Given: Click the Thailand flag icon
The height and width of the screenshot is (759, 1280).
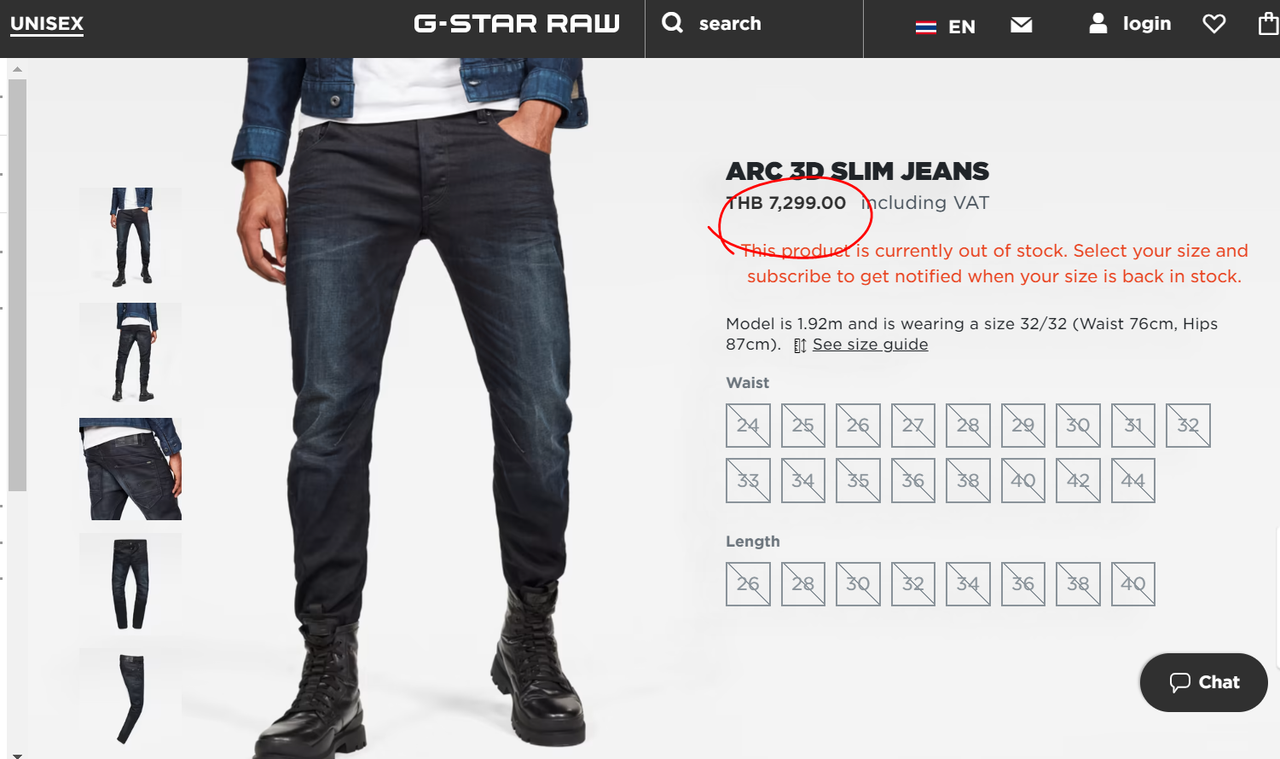Looking at the screenshot, I should point(926,27).
